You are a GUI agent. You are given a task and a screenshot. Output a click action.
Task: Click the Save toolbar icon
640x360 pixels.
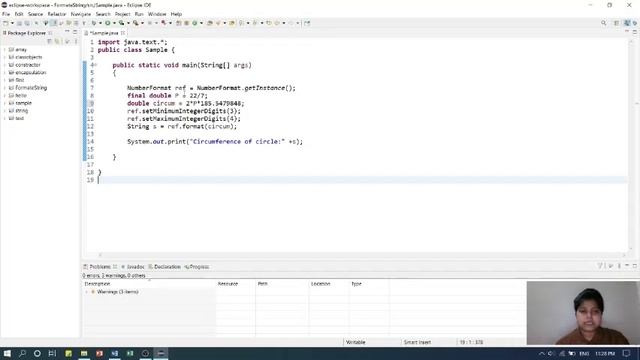tap(19, 23)
